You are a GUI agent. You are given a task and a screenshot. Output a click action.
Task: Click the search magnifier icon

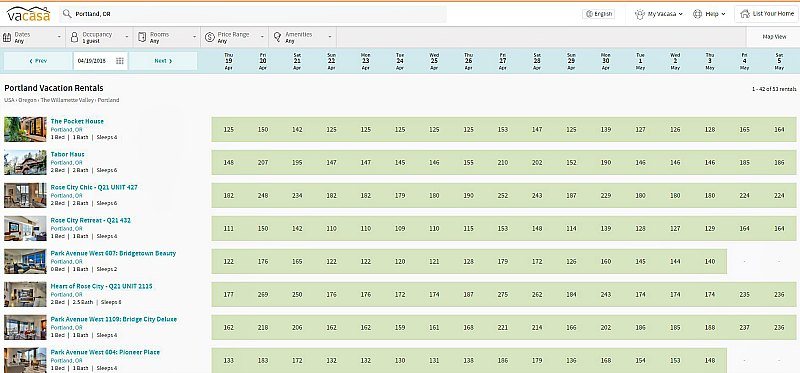tap(67, 14)
